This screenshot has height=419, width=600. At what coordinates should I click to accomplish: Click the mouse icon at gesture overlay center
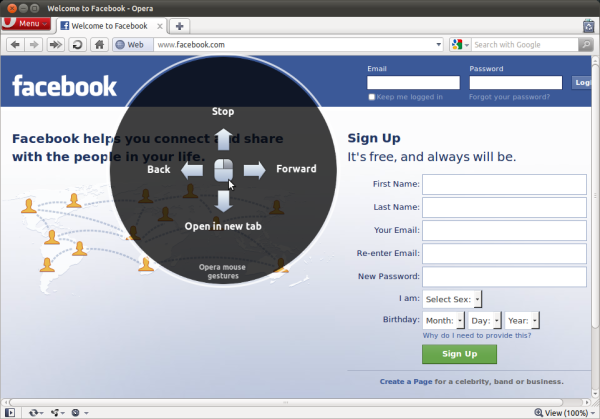point(223,170)
